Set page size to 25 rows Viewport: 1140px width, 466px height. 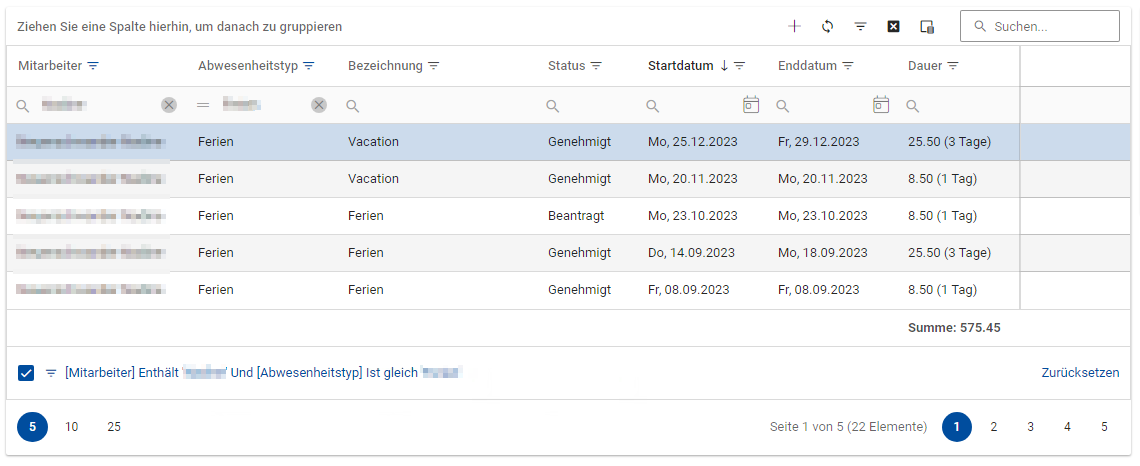114,427
